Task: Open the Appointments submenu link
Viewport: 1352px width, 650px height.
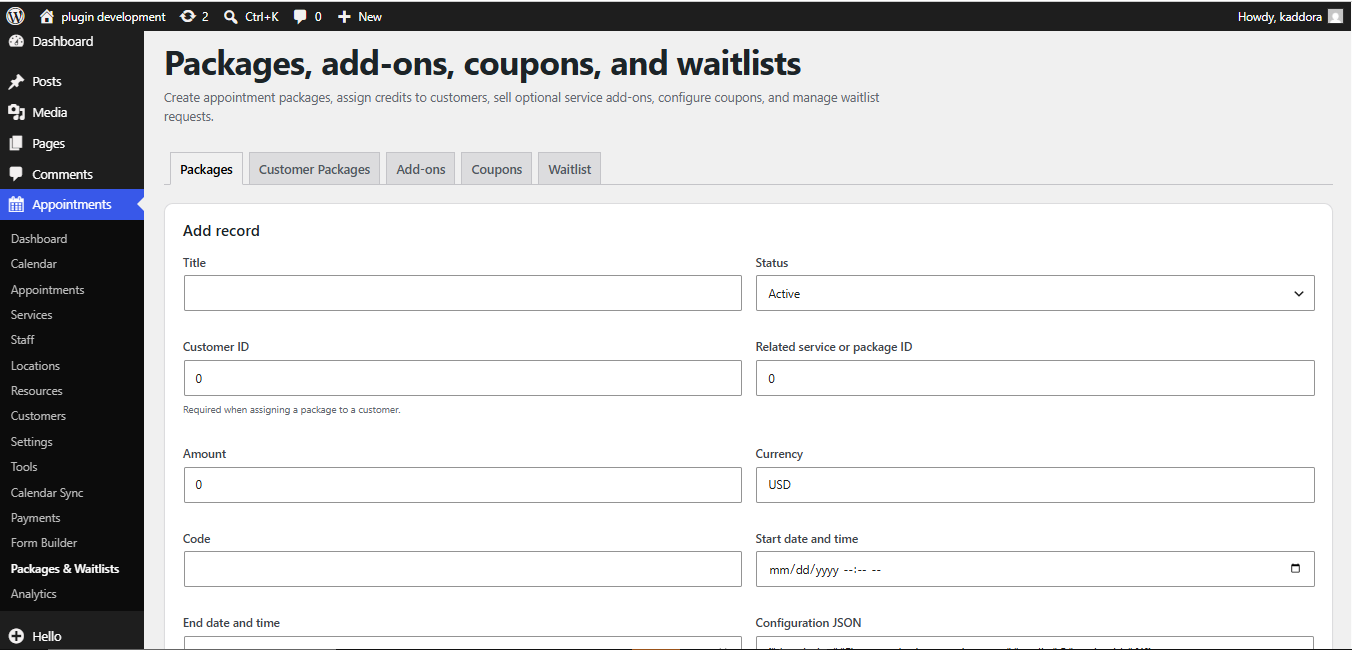Action: [47, 290]
